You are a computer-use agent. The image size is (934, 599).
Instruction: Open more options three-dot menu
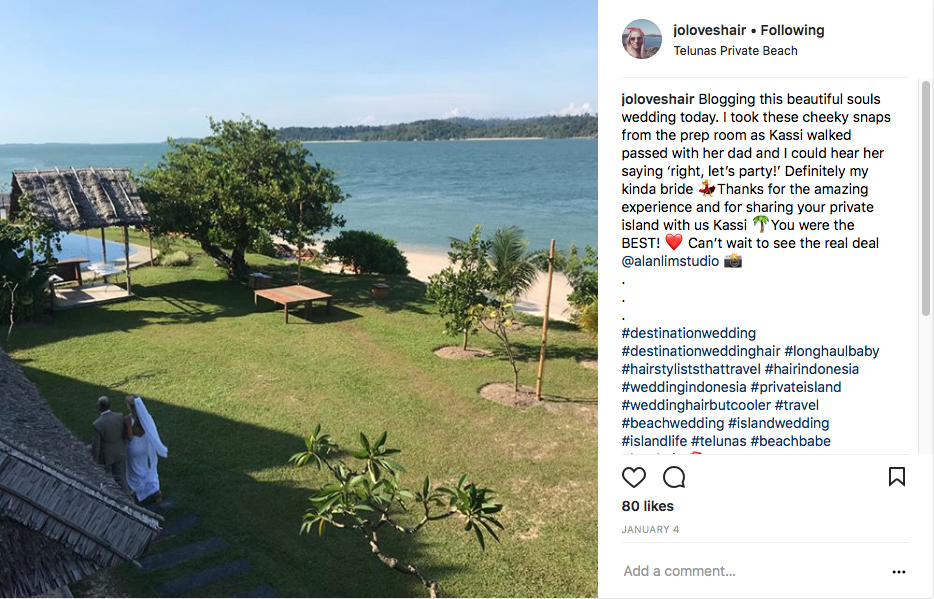[899, 572]
